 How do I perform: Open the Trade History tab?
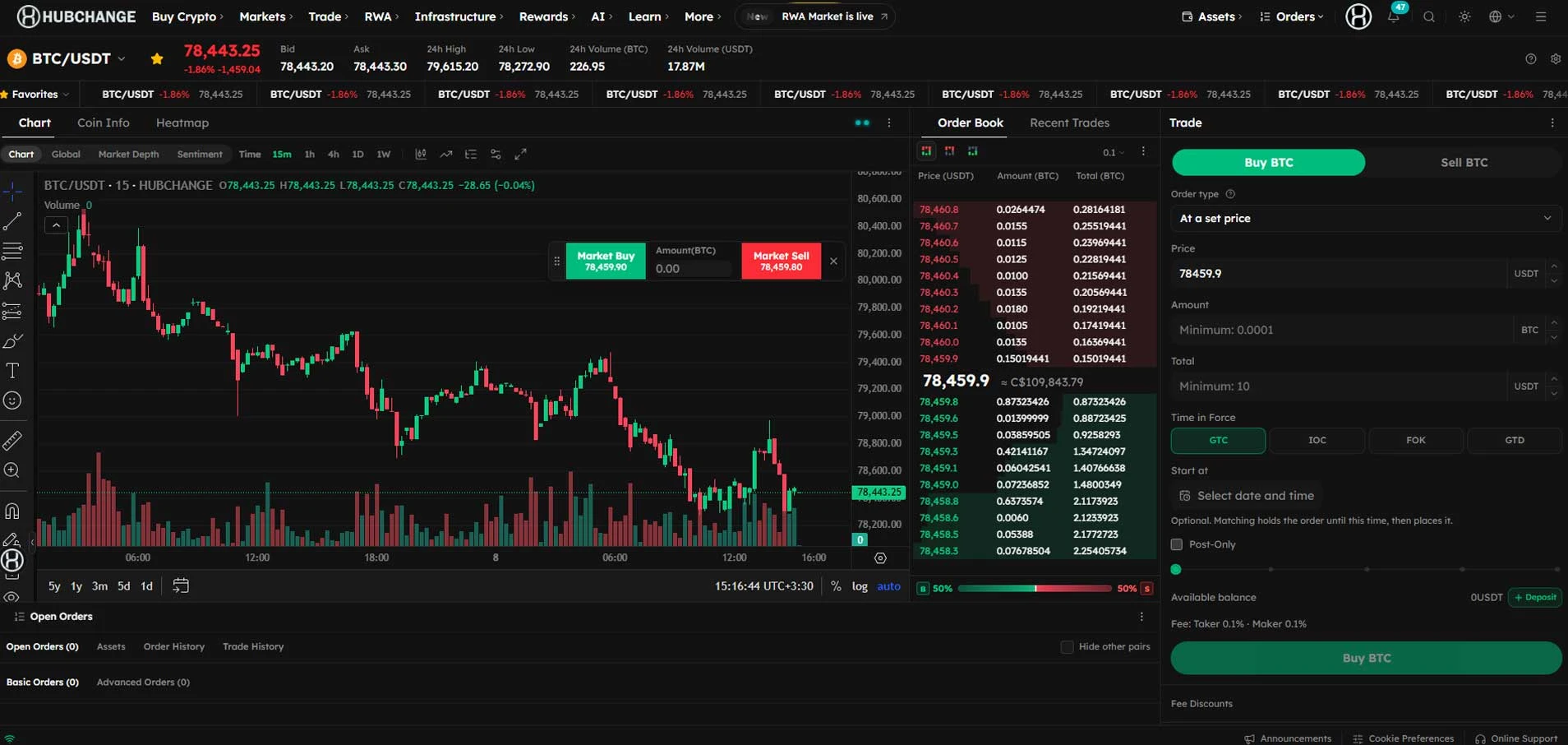[253, 646]
